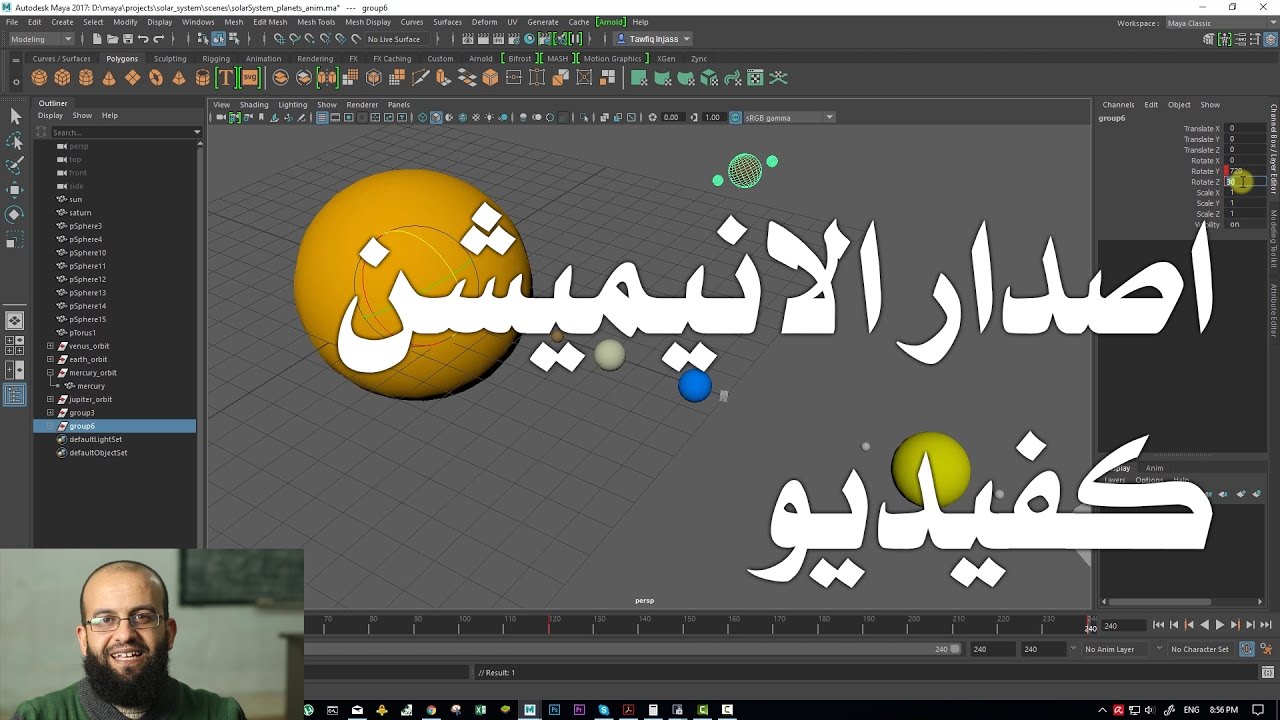Open the Shading menu in viewport

(x=254, y=105)
